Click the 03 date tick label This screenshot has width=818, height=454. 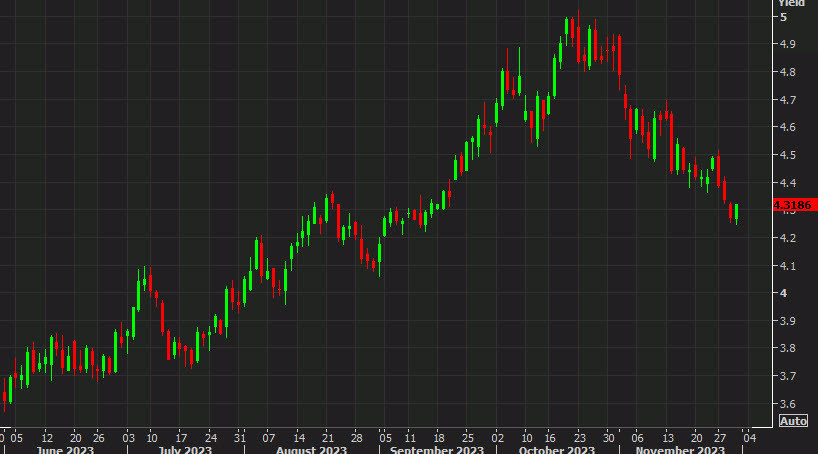pos(128,438)
